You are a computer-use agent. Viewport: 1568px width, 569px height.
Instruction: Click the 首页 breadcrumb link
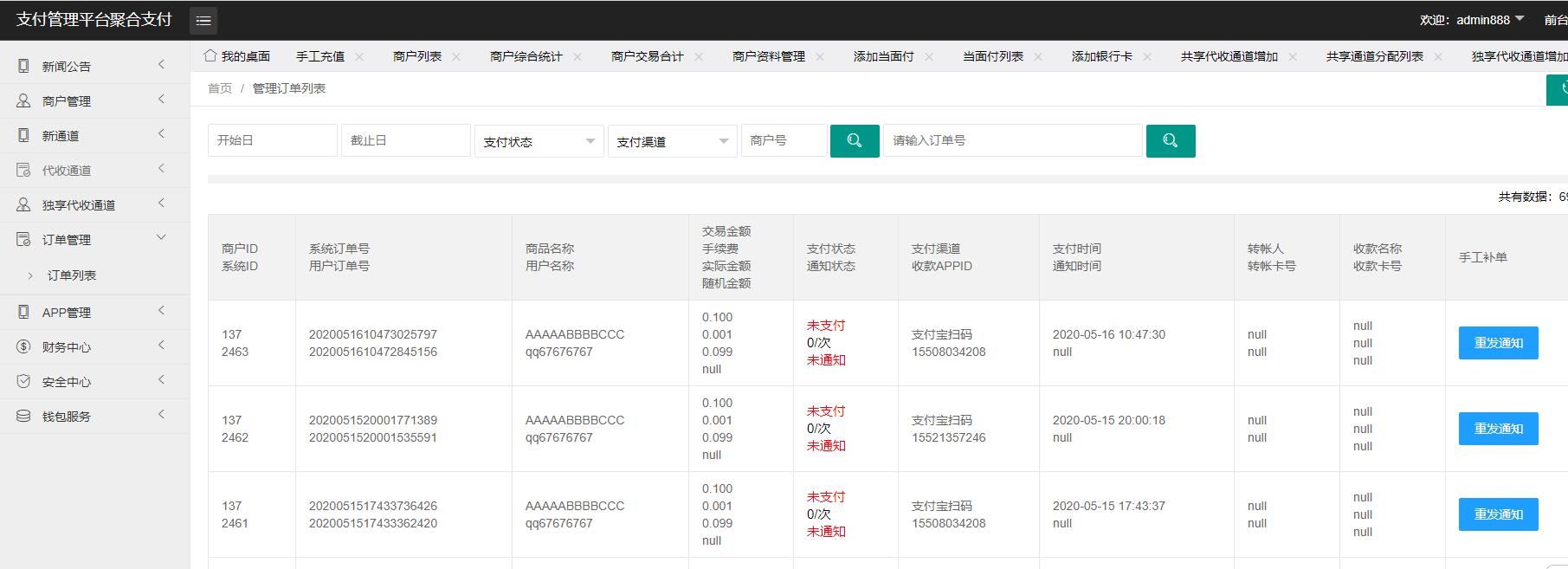click(x=220, y=88)
